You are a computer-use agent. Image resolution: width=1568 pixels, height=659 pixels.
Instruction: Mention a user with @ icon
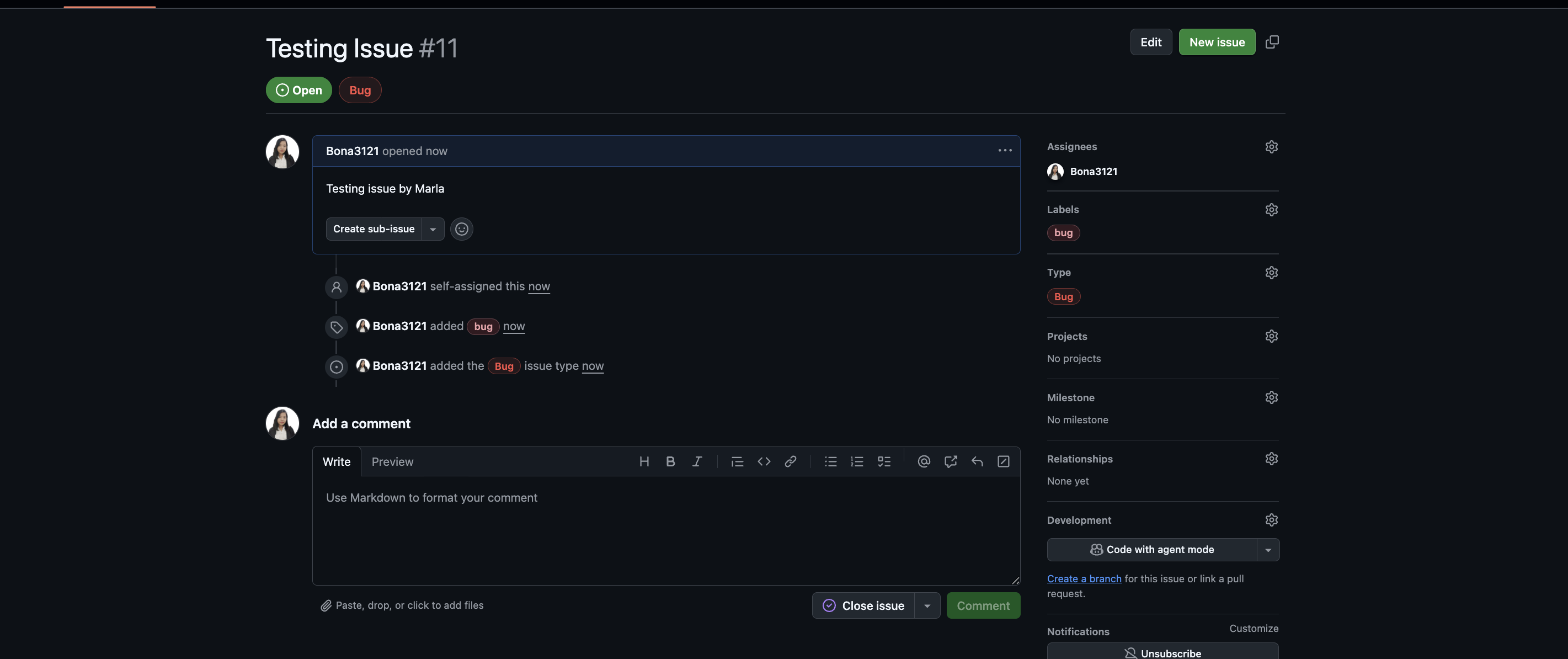924,461
